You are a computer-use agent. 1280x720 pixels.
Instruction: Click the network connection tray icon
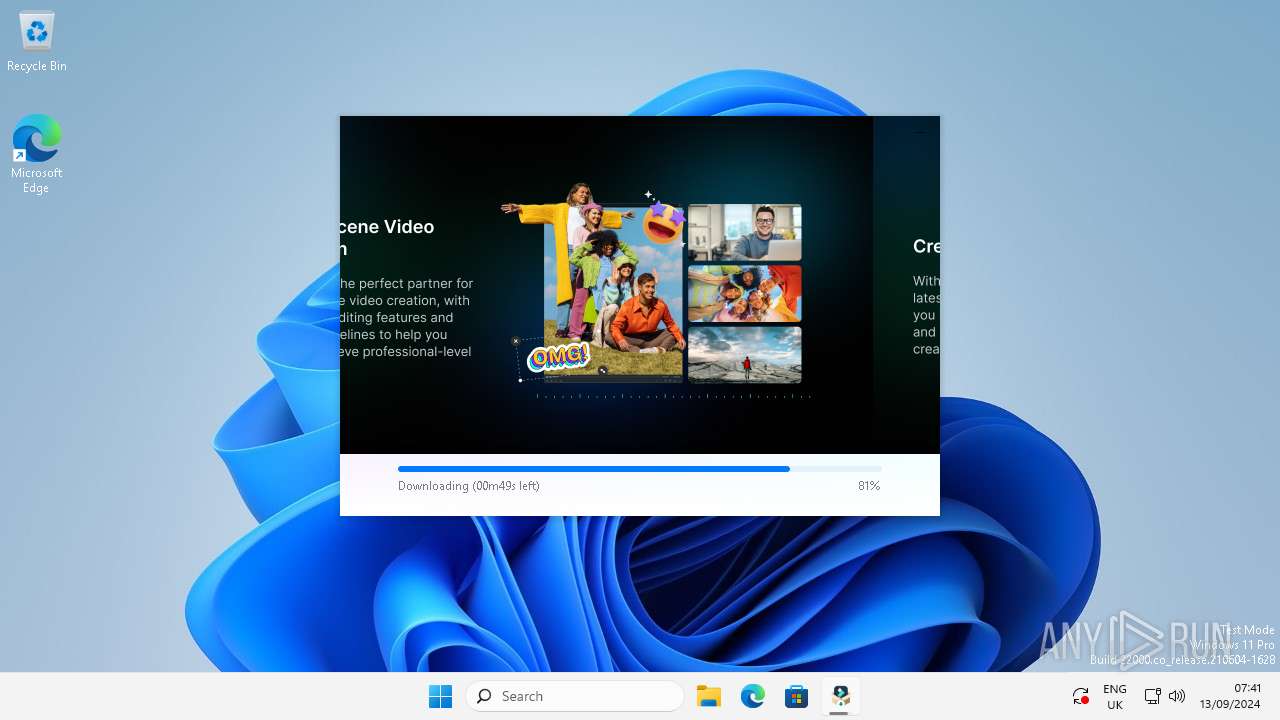tap(1152, 696)
